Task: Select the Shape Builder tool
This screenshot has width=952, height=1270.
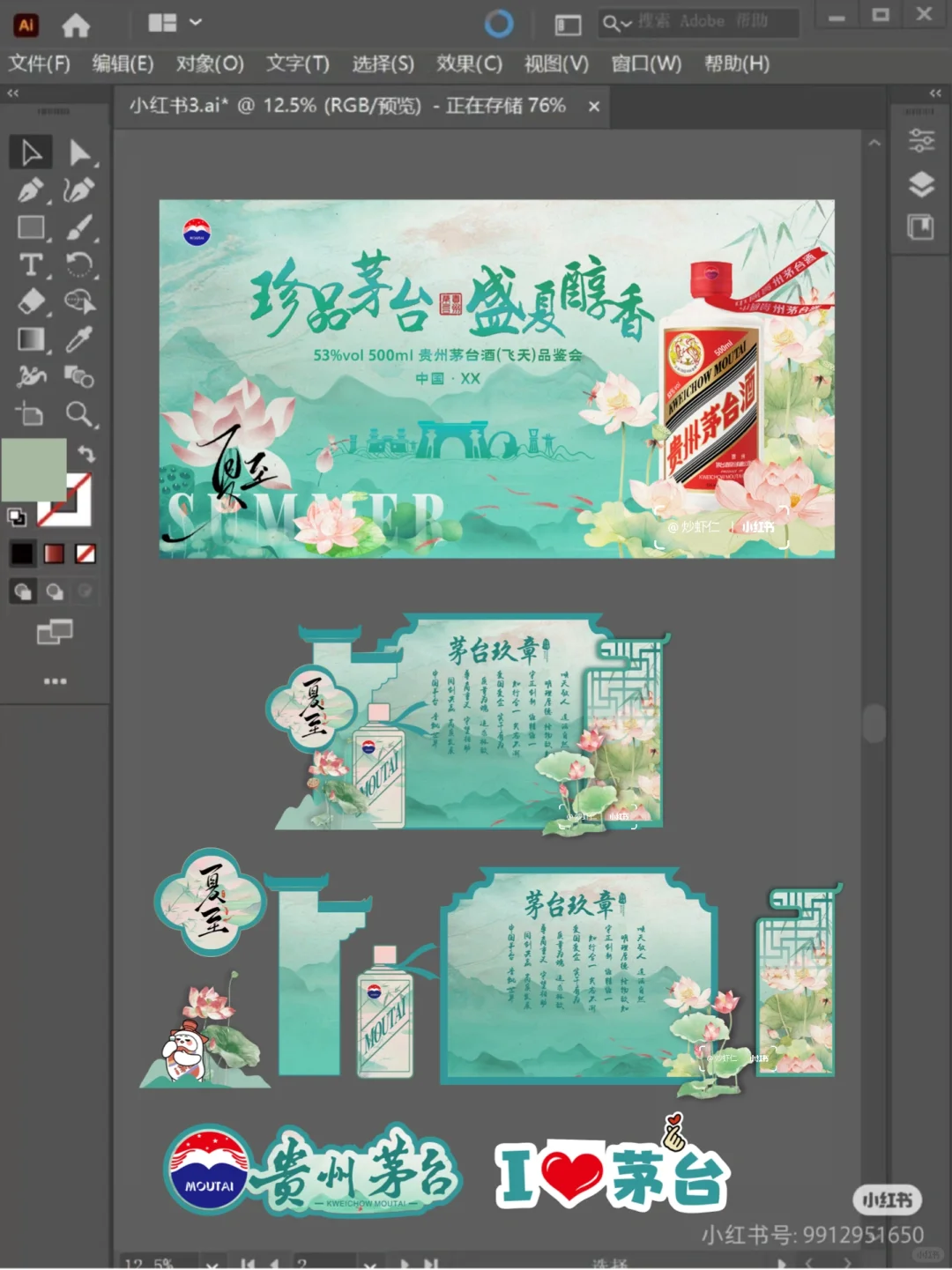Action: [x=80, y=302]
